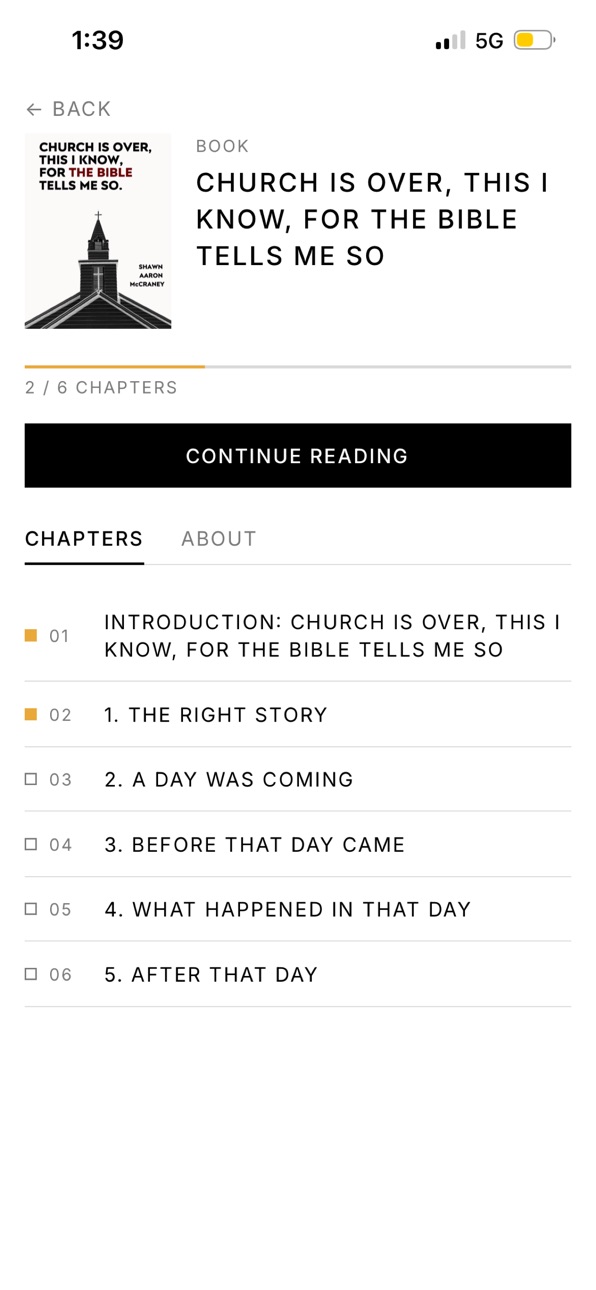Open chapter '2. A Day Was Coming'
The image size is (596, 1290).
[298, 779]
